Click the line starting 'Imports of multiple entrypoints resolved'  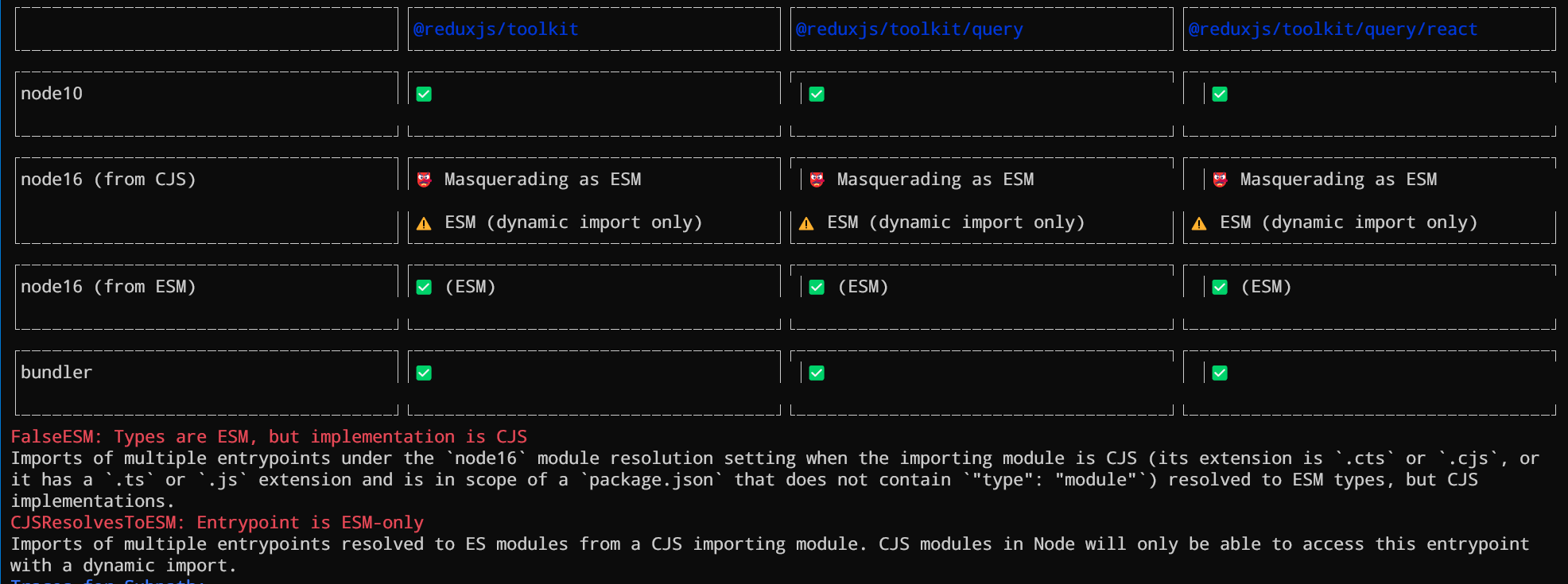770,544
